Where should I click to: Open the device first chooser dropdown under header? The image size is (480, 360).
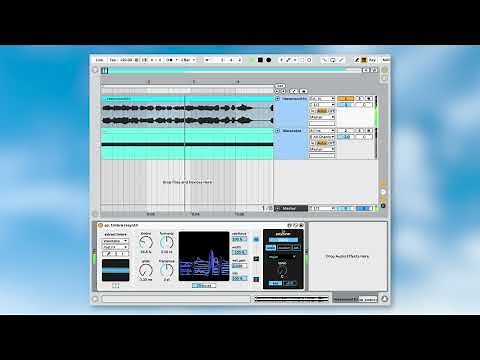point(115,241)
